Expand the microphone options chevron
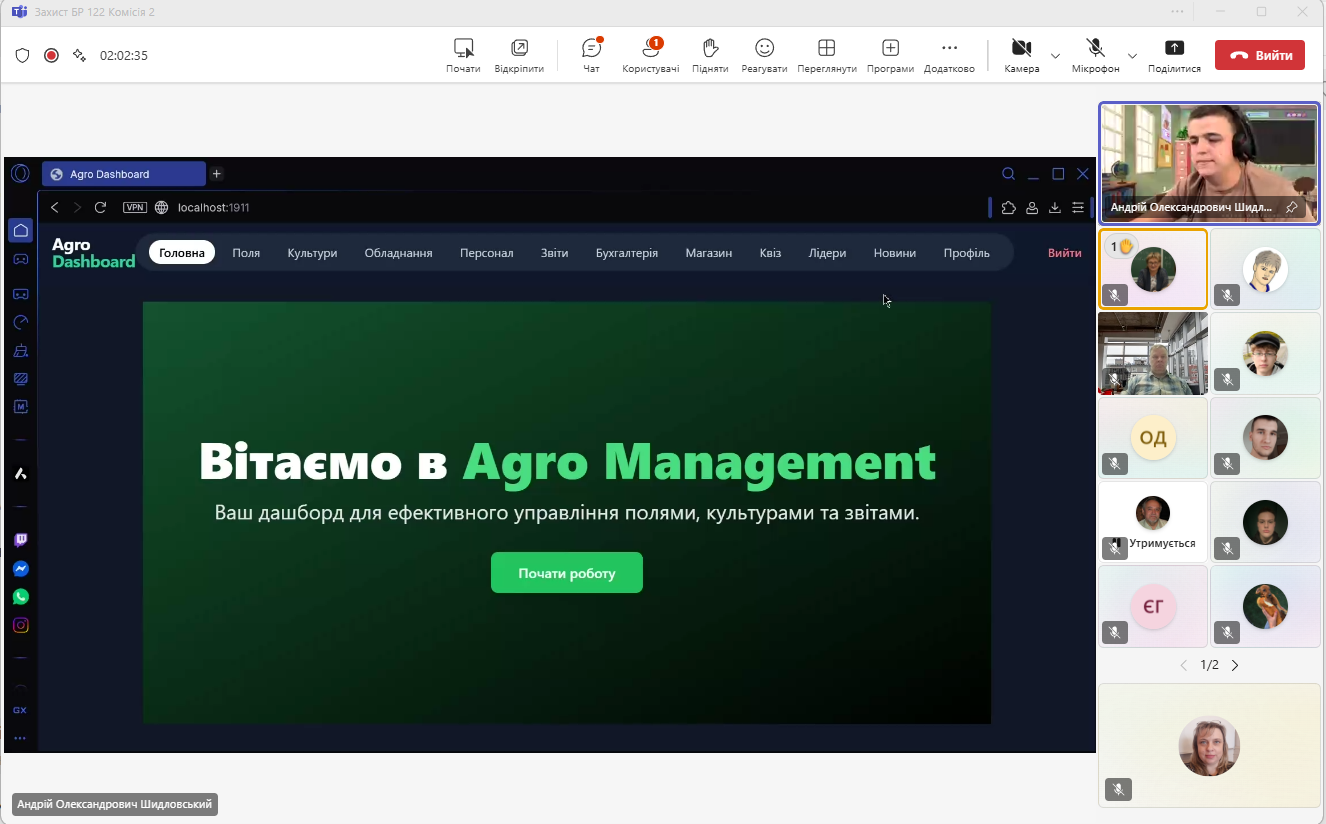Screen dimensions: 1326x824 [1132, 55]
